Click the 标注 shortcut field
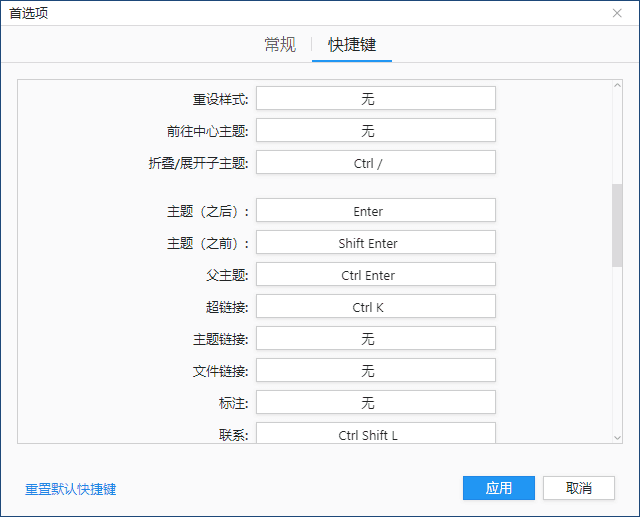This screenshot has width=640, height=517. tap(376, 402)
